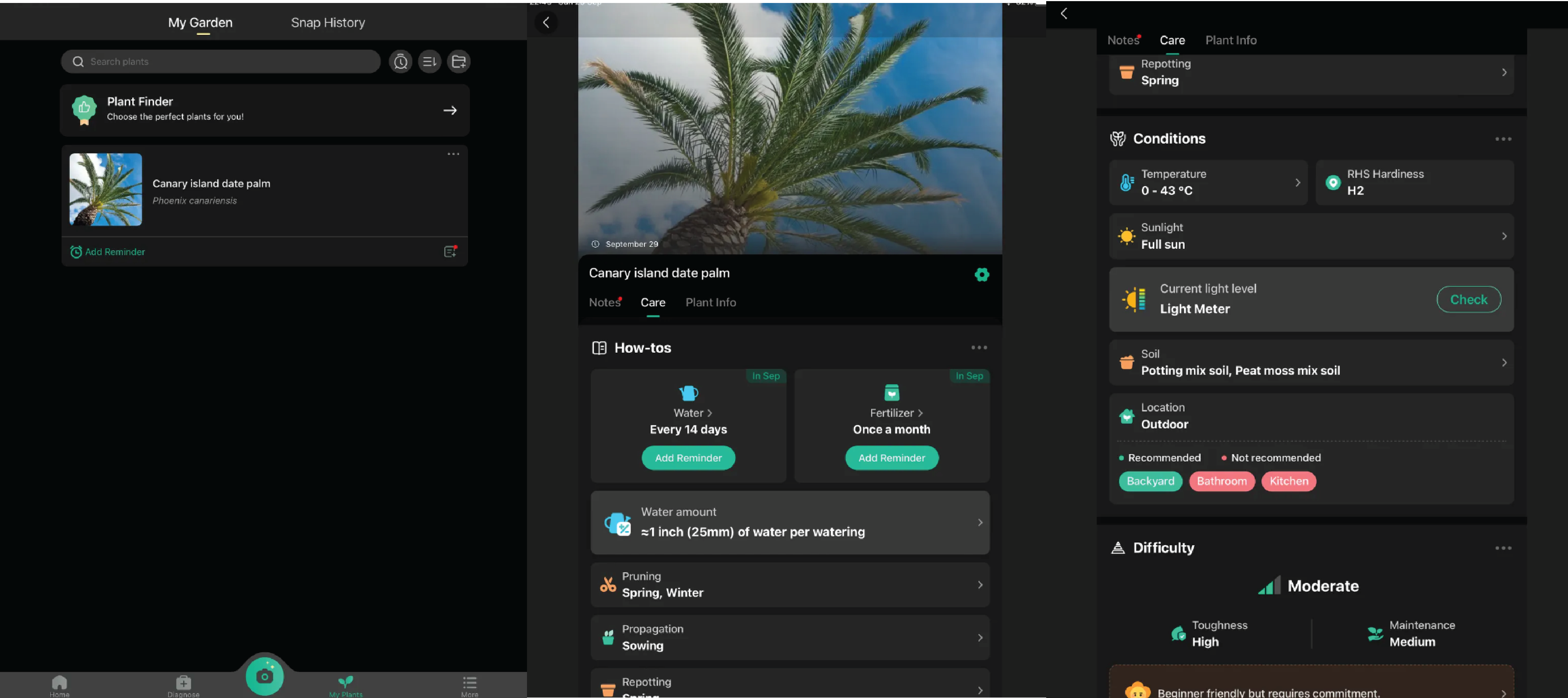Image resolution: width=1568 pixels, height=698 pixels.
Task: Tap the center camera snap button
Action: (x=264, y=676)
